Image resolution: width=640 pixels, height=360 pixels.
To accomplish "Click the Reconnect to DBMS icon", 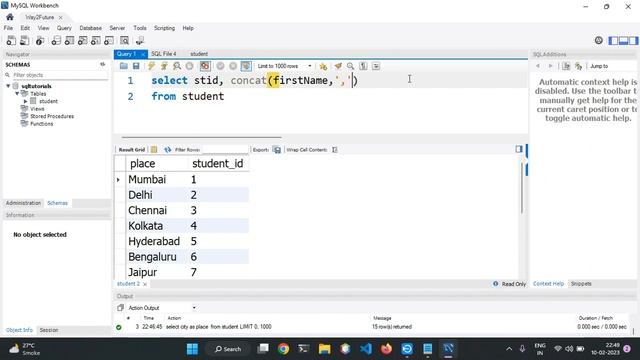I will tap(140, 40).
